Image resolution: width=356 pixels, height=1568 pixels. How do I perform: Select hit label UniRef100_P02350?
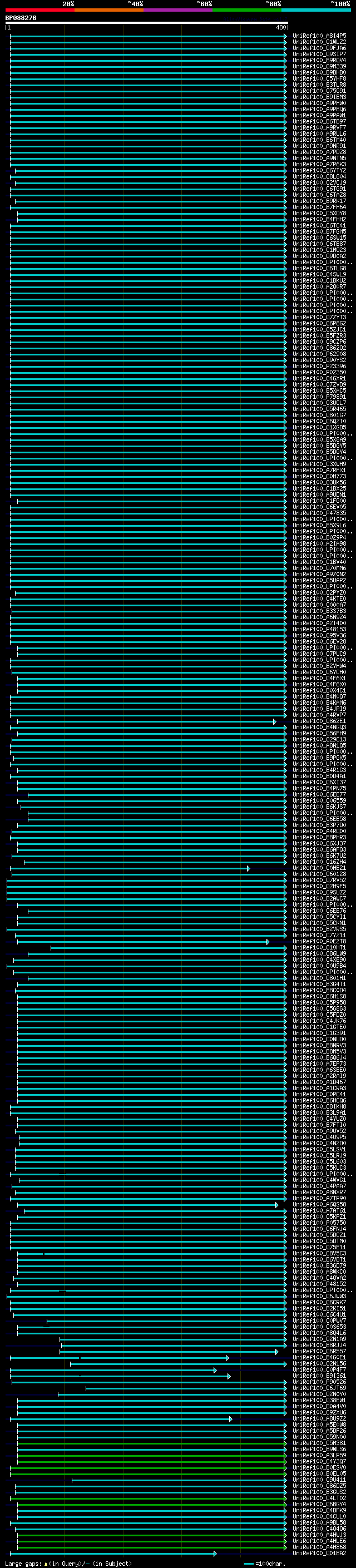pyautogui.click(x=319, y=373)
